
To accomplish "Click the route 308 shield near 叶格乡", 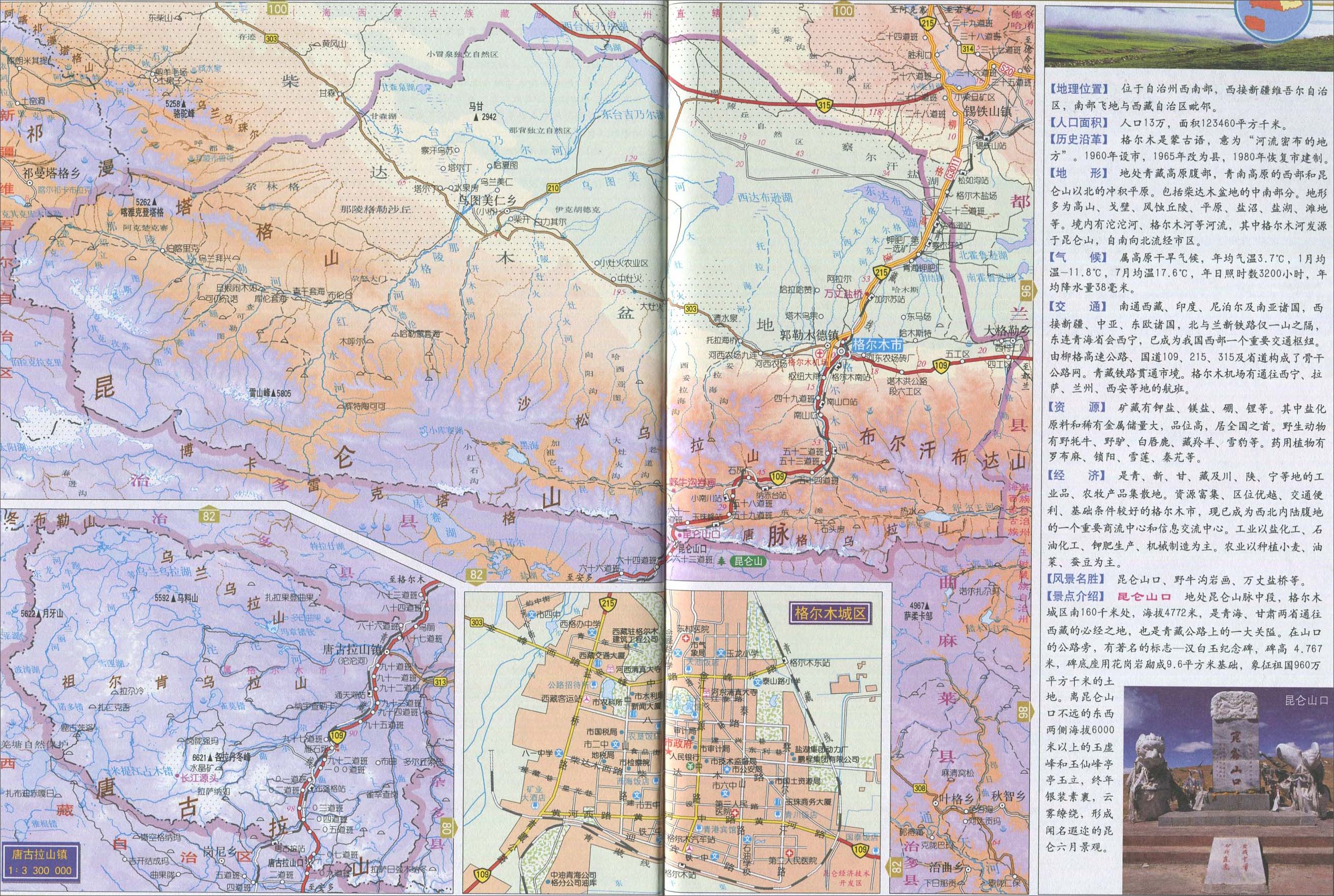I will tap(919, 789).
